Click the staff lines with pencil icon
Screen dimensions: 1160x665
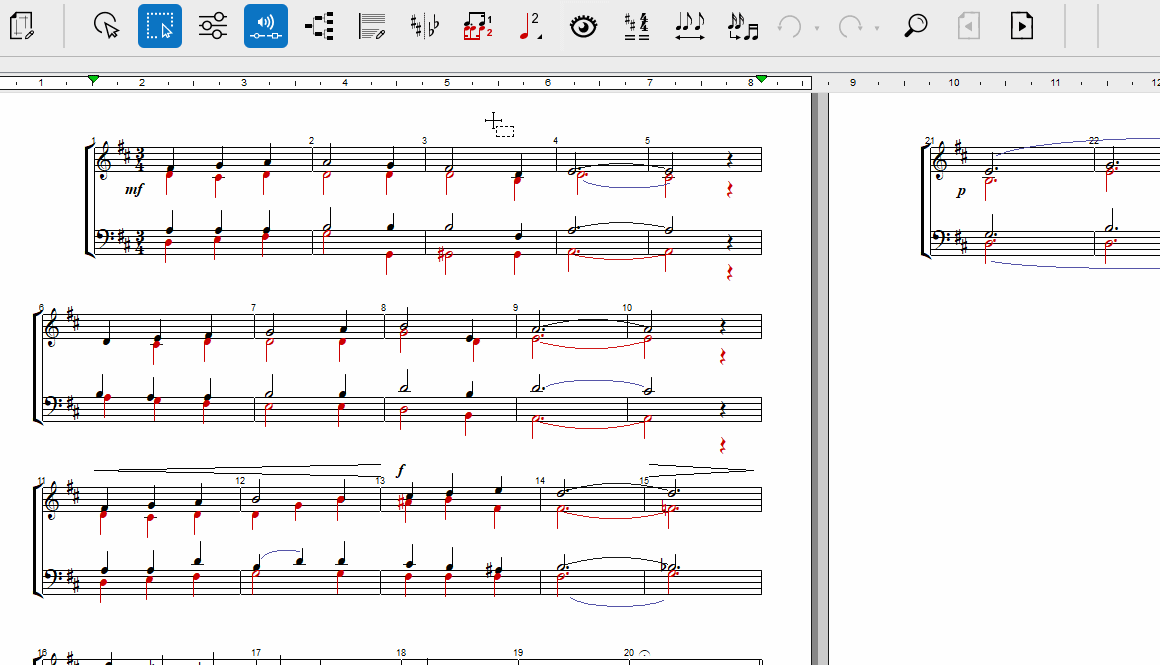pos(372,26)
